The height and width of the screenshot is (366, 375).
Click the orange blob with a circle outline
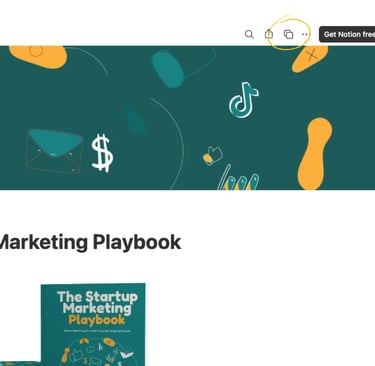tap(38, 56)
